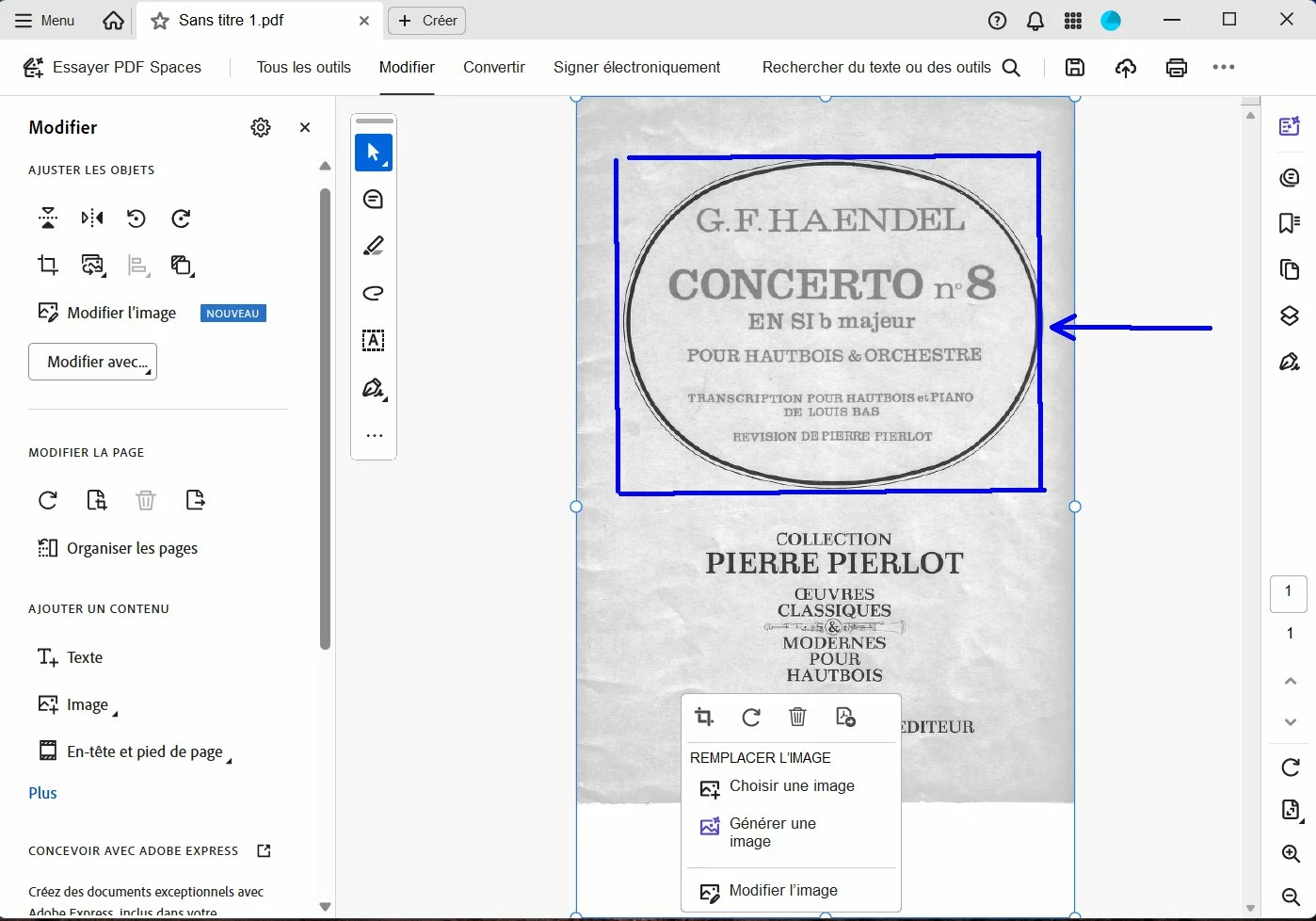Open the comment tool in quick toolbar
Image resolution: width=1316 pixels, height=921 pixels.
[x=374, y=200]
